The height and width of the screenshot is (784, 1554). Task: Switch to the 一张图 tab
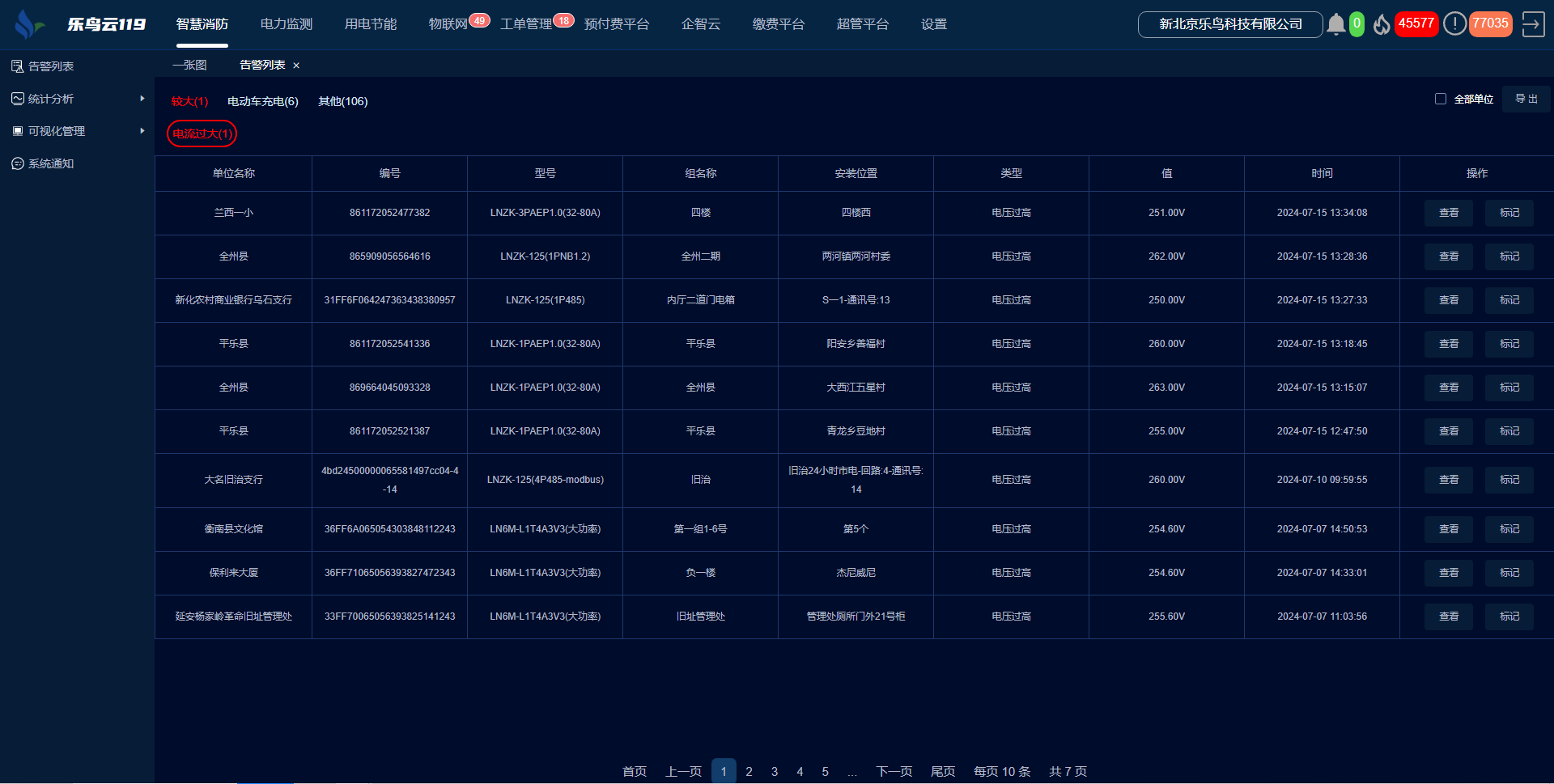click(x=189, y=65)
